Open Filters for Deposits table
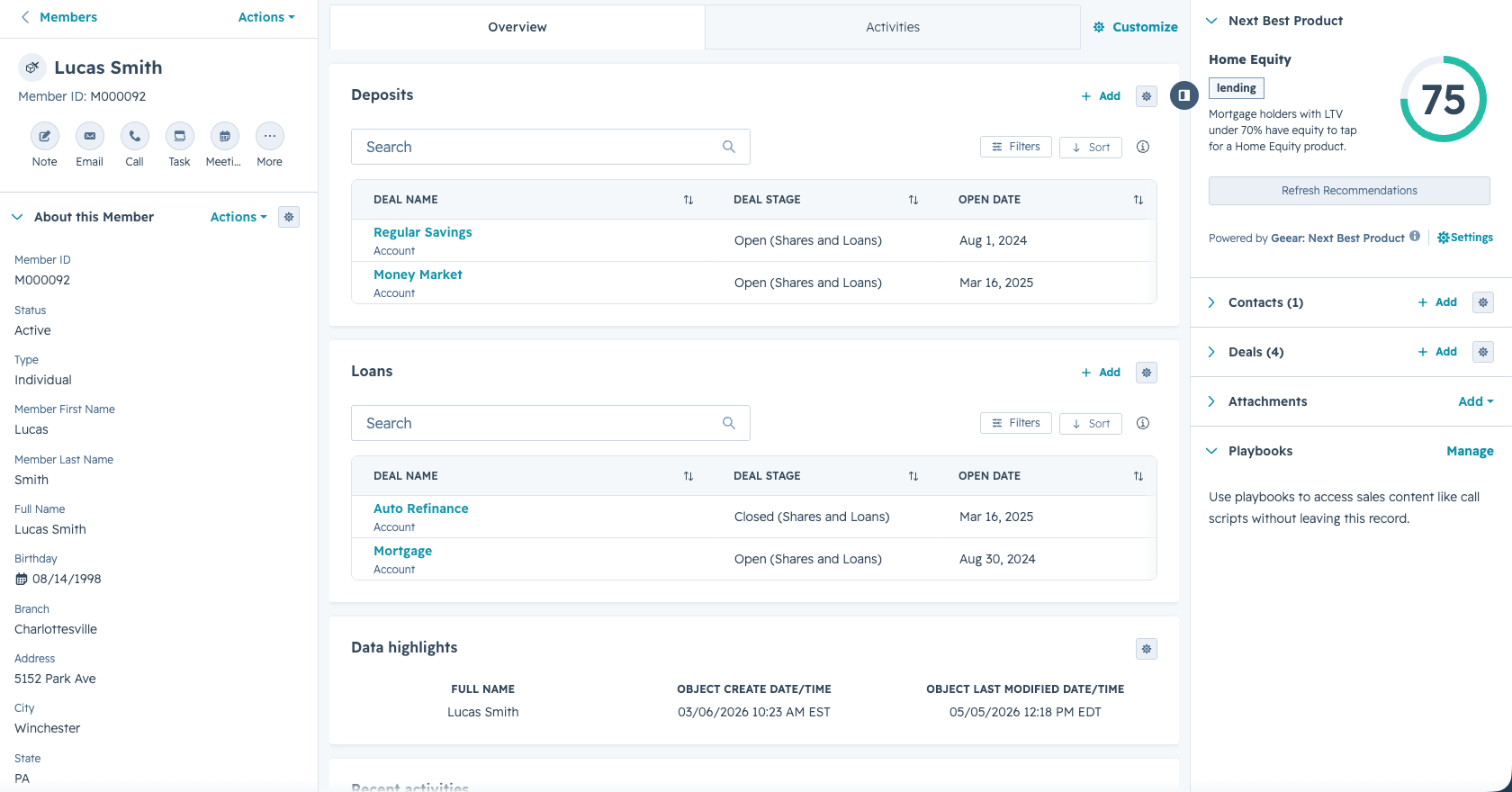The image size is (1512, 792). pos(1016,147)
